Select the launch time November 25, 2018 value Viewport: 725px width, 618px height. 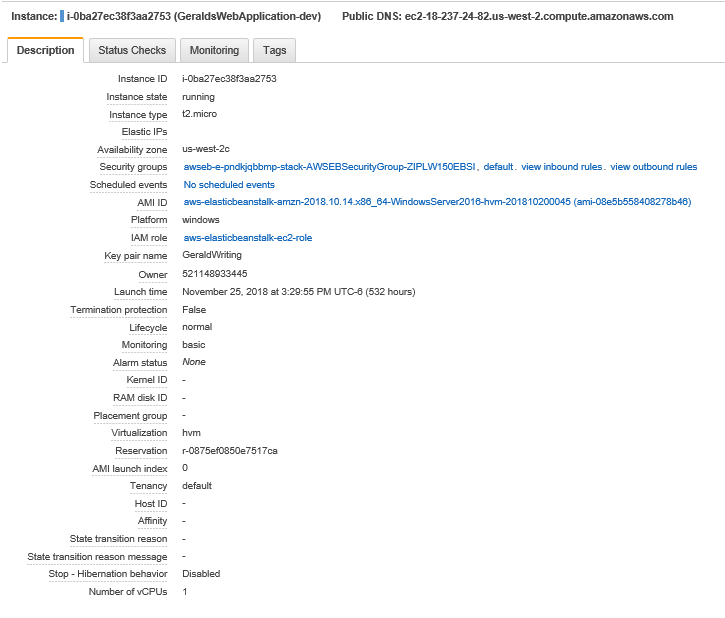point(298,292)
